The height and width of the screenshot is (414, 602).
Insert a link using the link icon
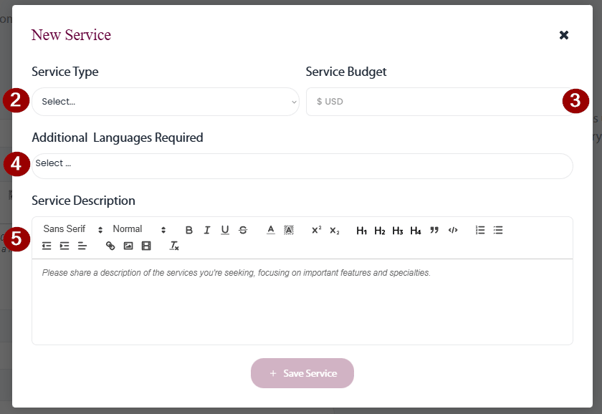(x=110, y=246)
